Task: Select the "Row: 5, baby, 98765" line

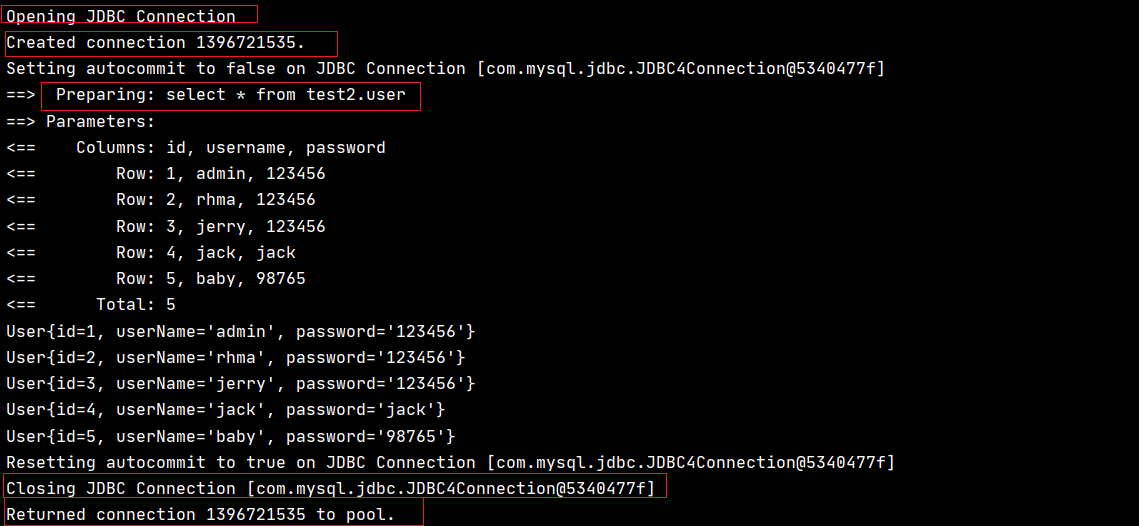Action: click(210, 279)
